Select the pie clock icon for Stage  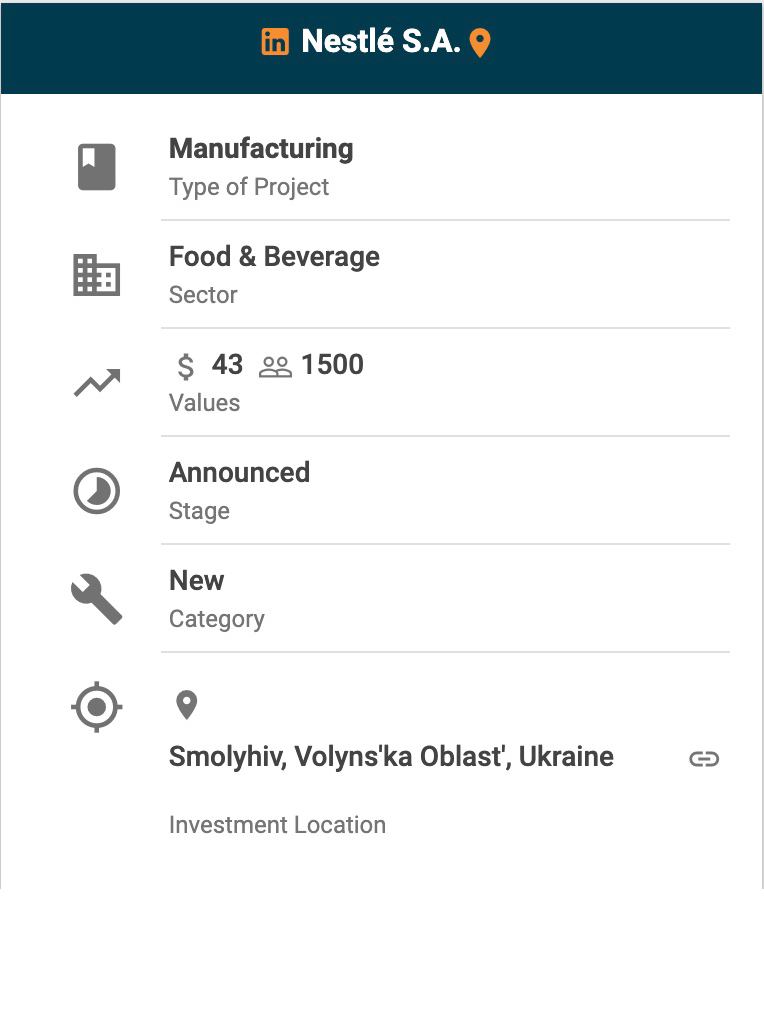(x=97, y=492)
